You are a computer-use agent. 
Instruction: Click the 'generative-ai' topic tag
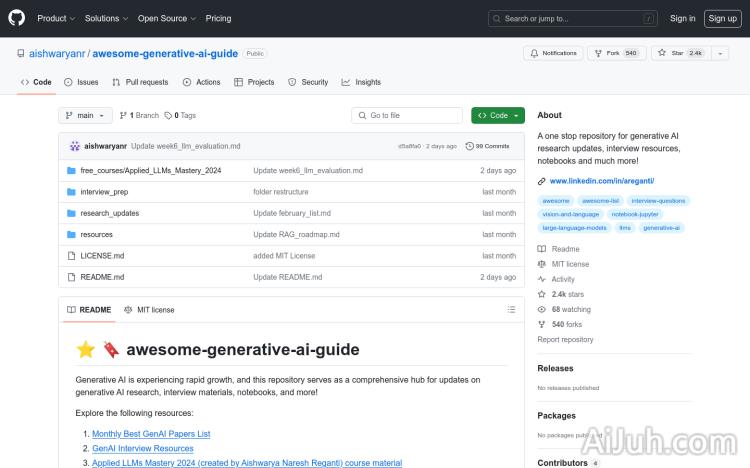(661, 228)
